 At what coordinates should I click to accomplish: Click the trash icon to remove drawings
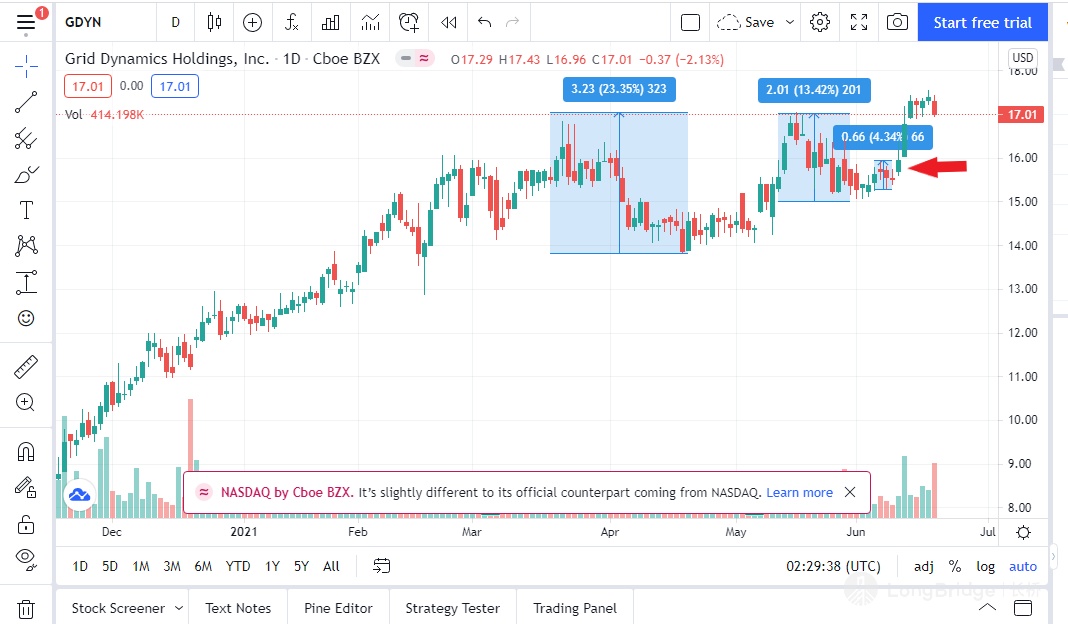(x=26, y=608)
